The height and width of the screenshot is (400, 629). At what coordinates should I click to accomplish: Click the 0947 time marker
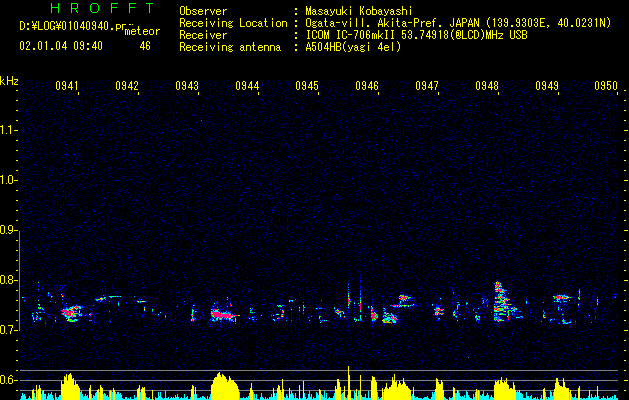pyautogui.click(x=427, y=86)
